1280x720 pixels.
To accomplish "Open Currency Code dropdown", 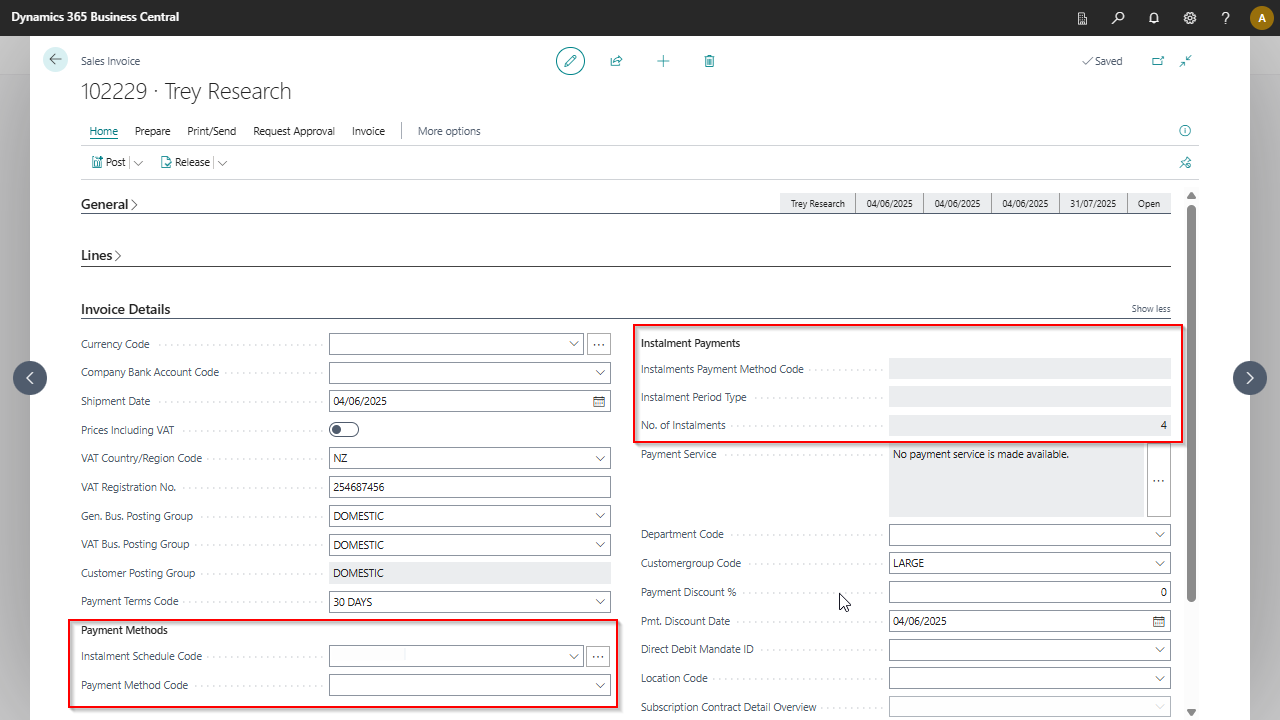I will point(574,344).
